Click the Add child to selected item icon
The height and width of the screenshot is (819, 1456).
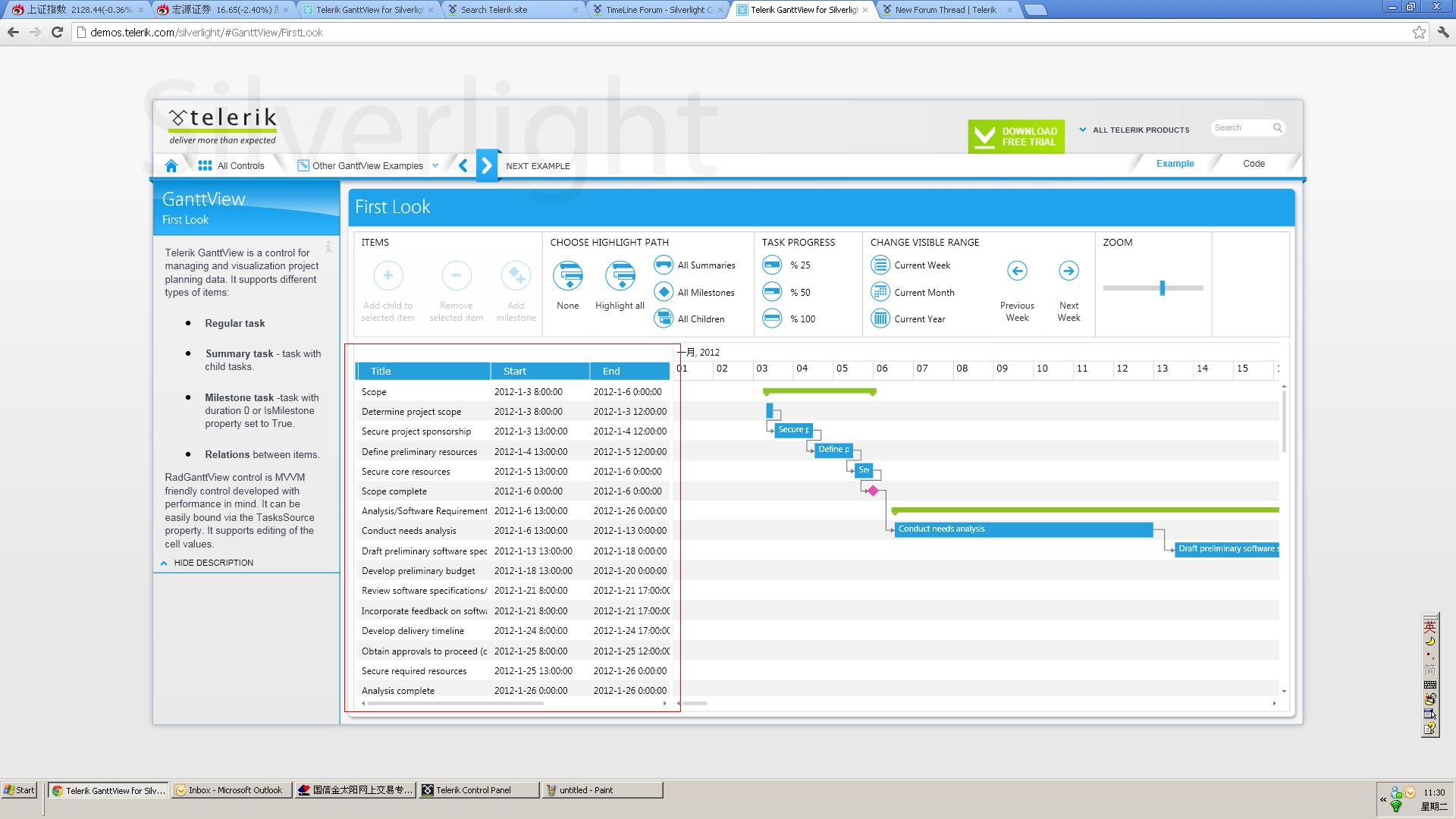pos(388,275)
